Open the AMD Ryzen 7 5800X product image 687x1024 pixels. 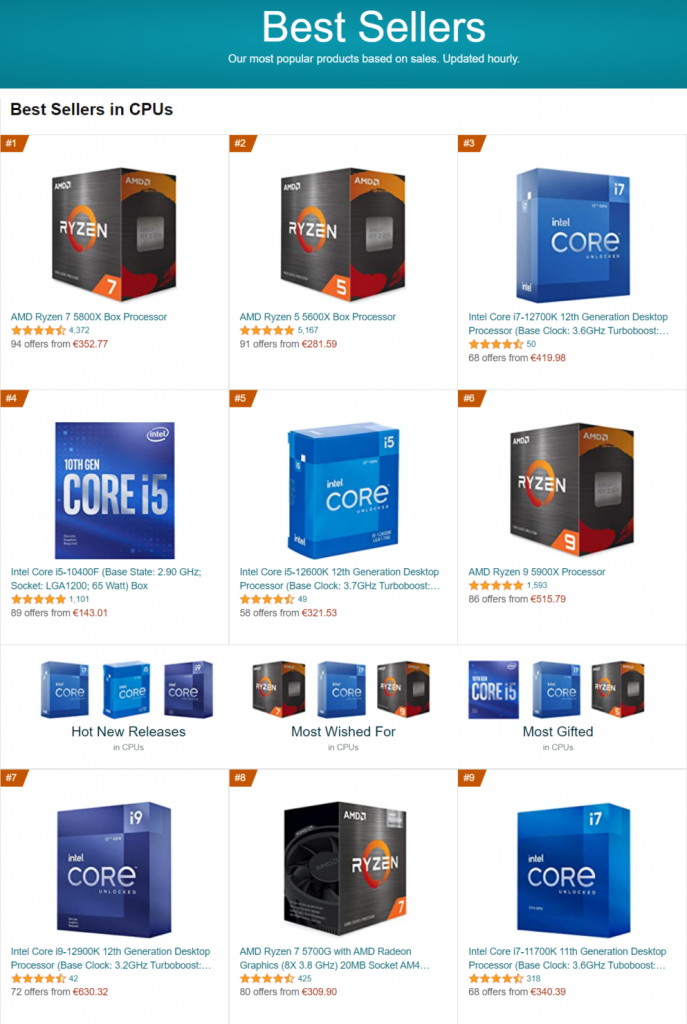(x=114, y=234)
